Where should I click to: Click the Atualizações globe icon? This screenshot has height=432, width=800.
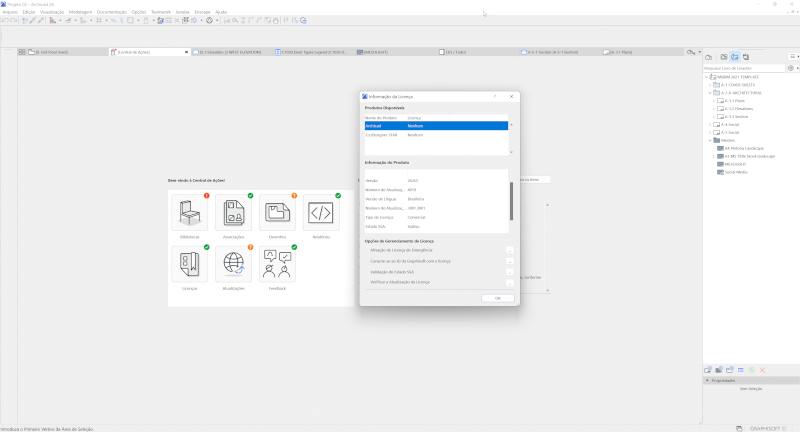(234, 264)
